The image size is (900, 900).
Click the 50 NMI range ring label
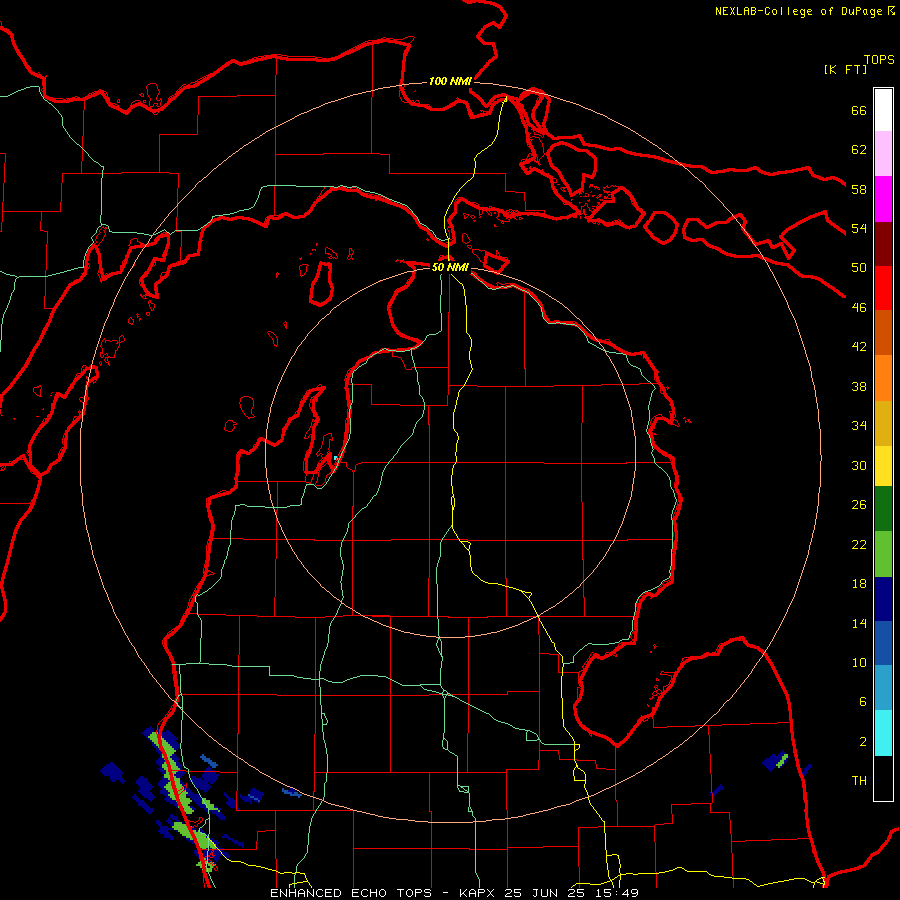tap(450, 267)
